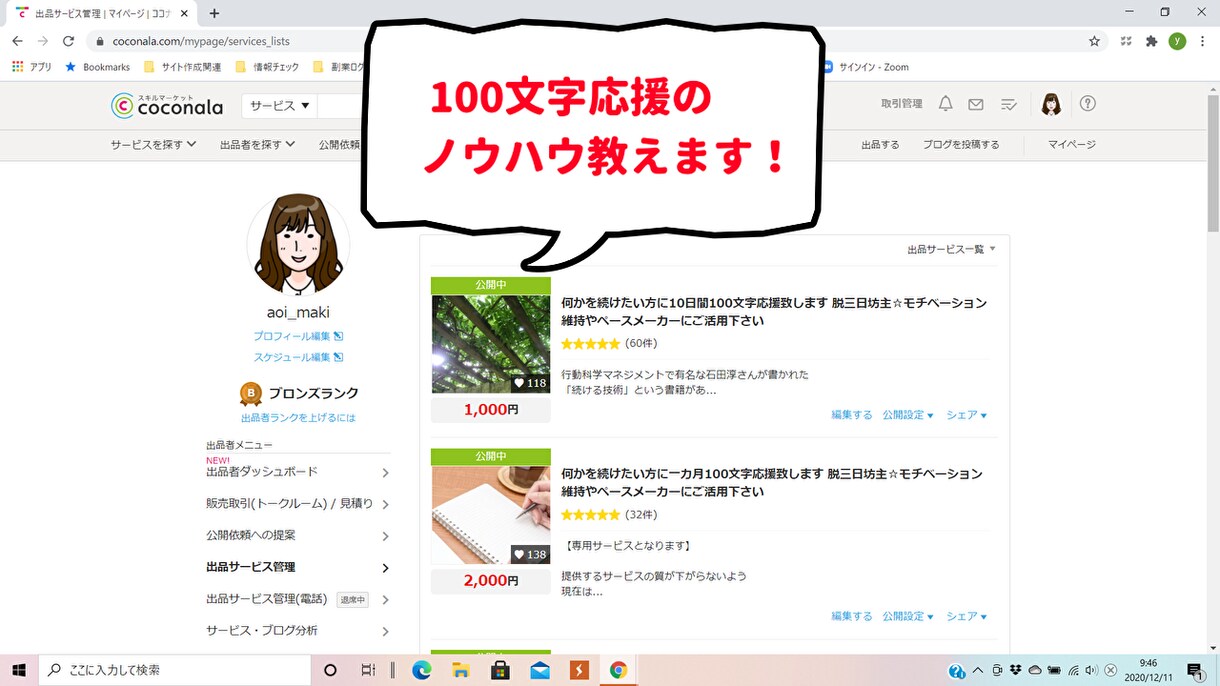Open サイト作成関連 bookmark folder
Screen dimensions: 1220x686
pos(183,67)
